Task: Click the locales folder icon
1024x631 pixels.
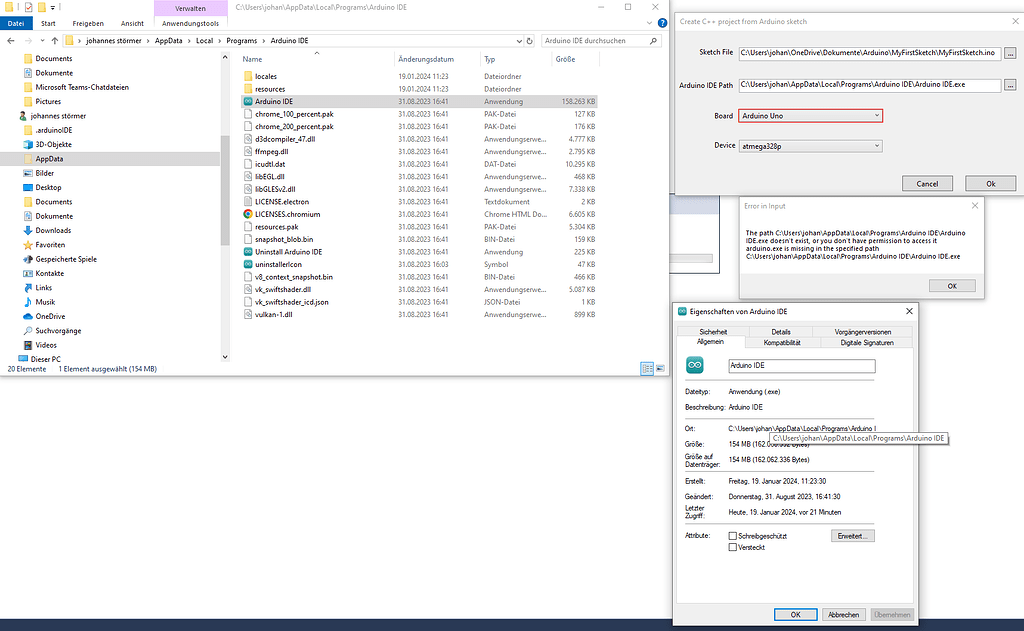Action: 248,76
